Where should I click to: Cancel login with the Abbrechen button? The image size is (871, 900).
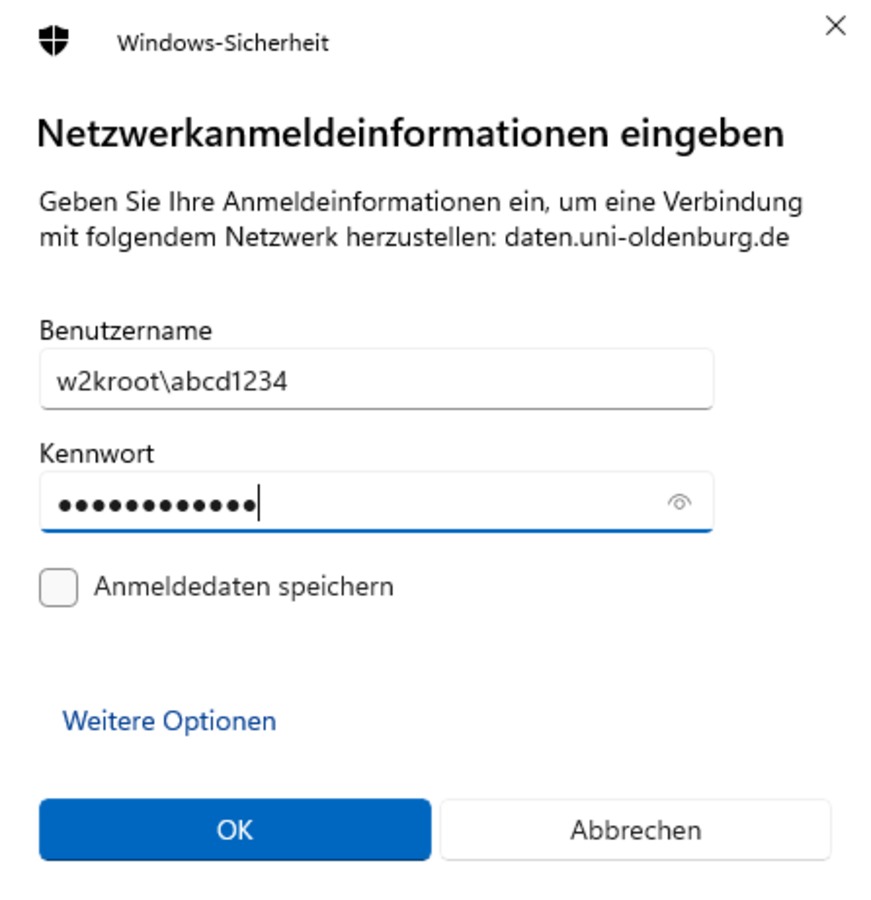(x=635, y=829)
